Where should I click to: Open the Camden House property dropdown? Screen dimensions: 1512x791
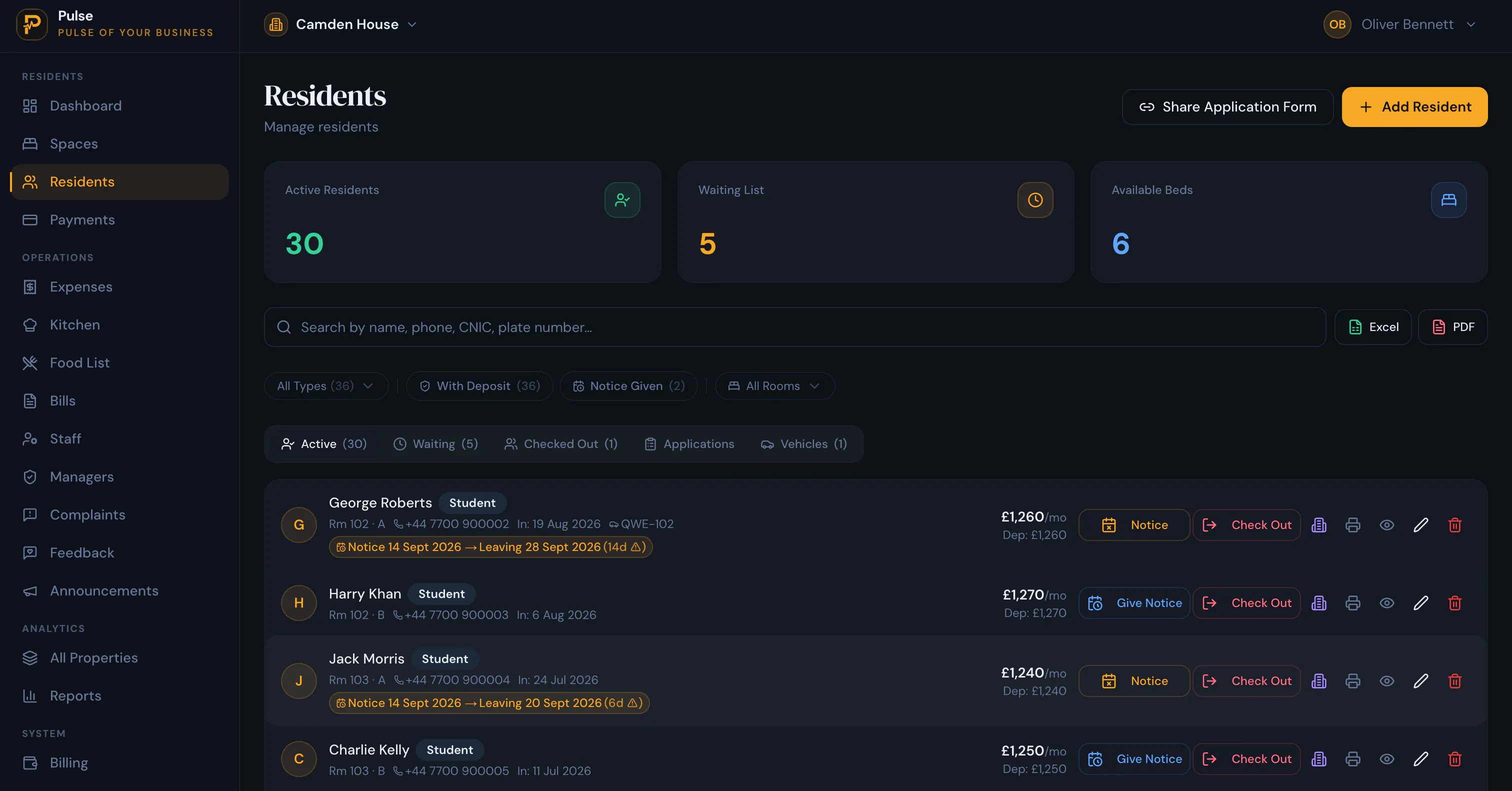click(x=340, y=24)
